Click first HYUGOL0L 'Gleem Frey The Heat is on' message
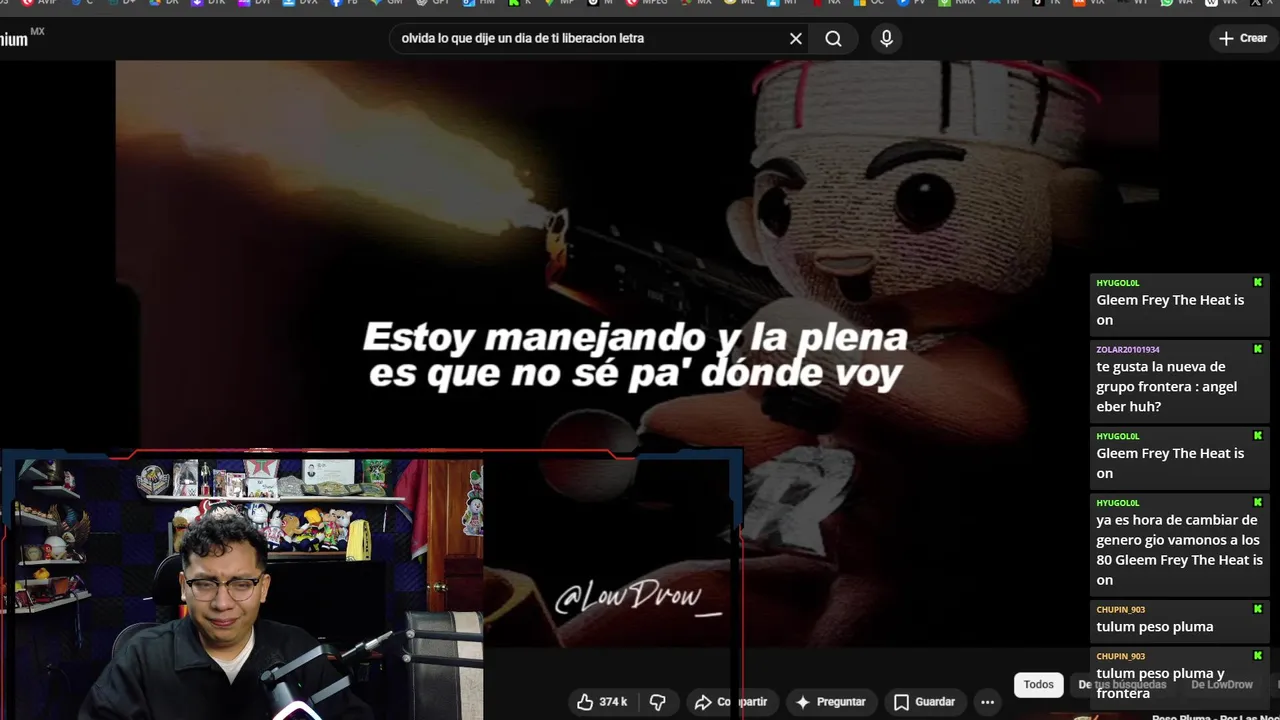 pyautogui.click(x=1180, y=303)
